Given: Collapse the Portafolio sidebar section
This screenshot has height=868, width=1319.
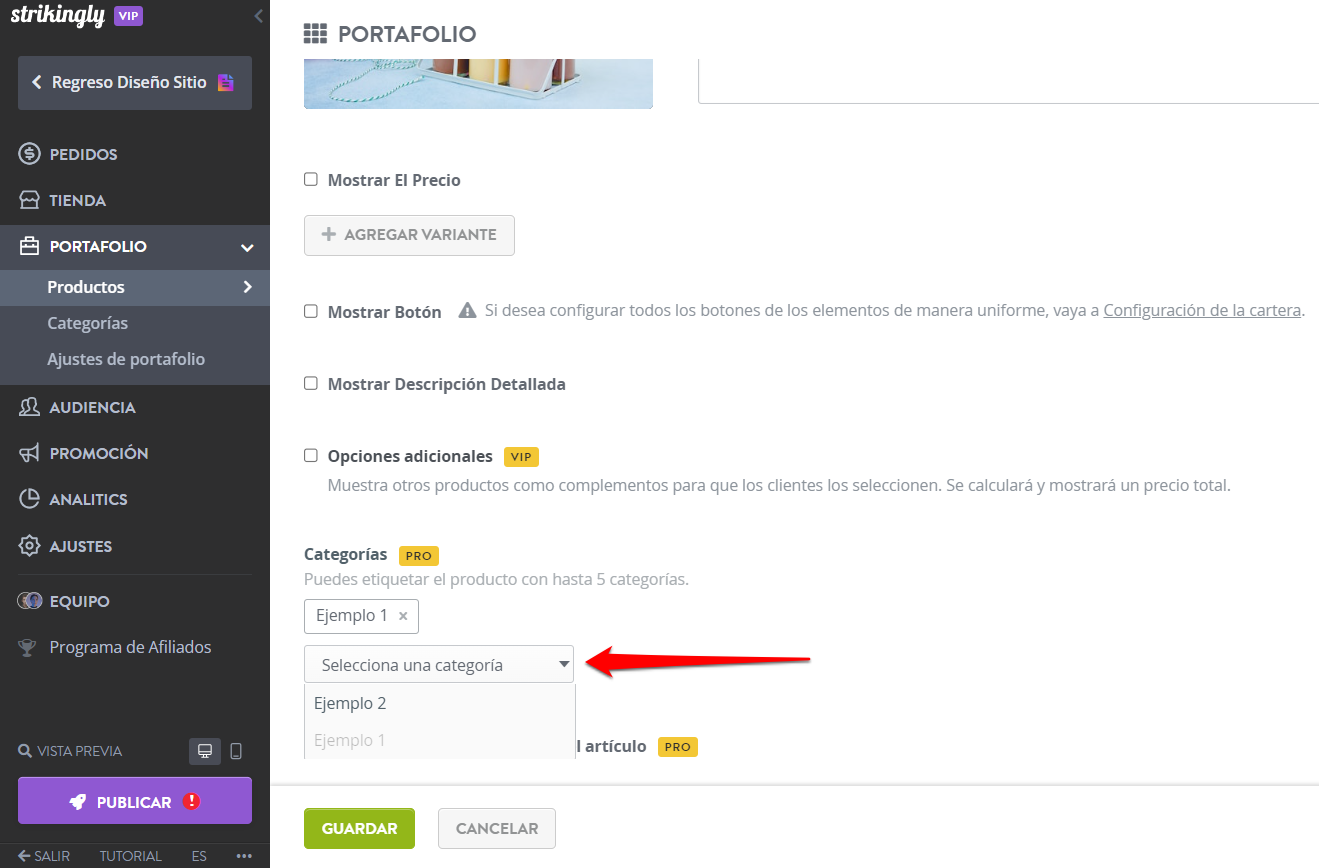Looking at the screenshot, I should 247,247.
